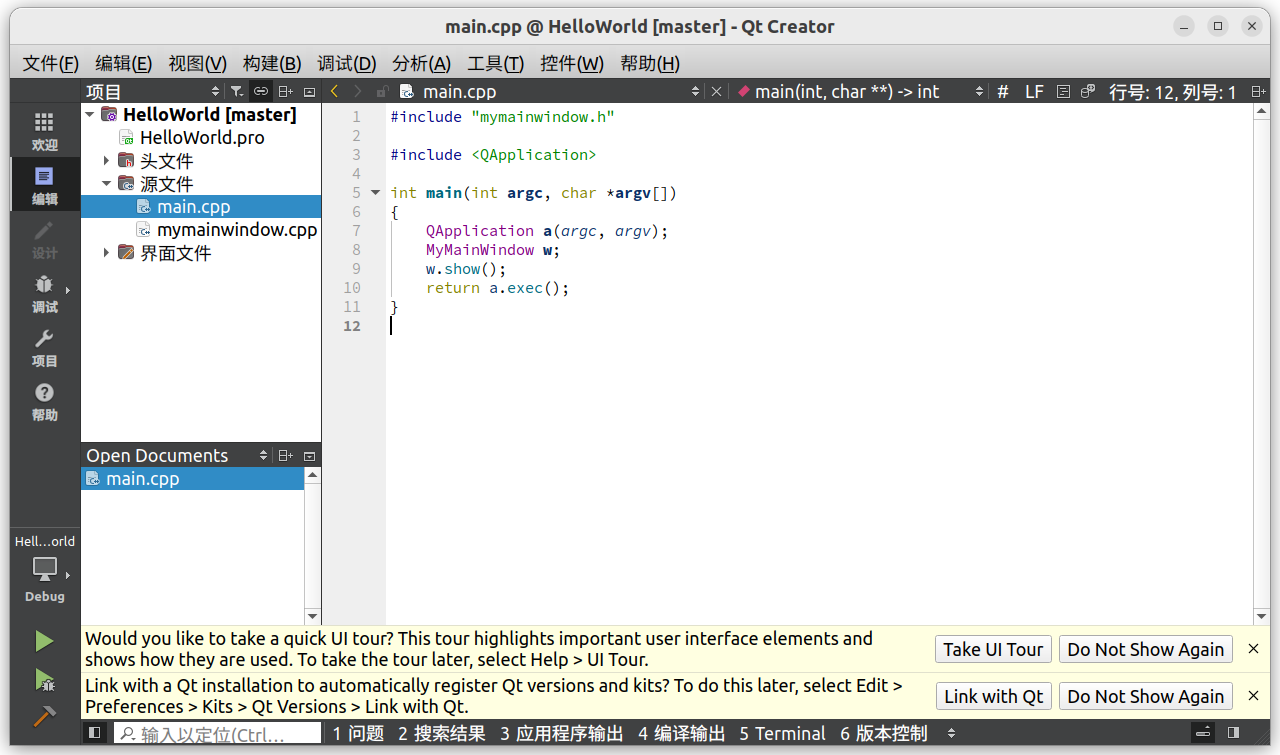1280x755 pixels.
Task: Go forward in editor navigation history
Action: pos(358,91)
